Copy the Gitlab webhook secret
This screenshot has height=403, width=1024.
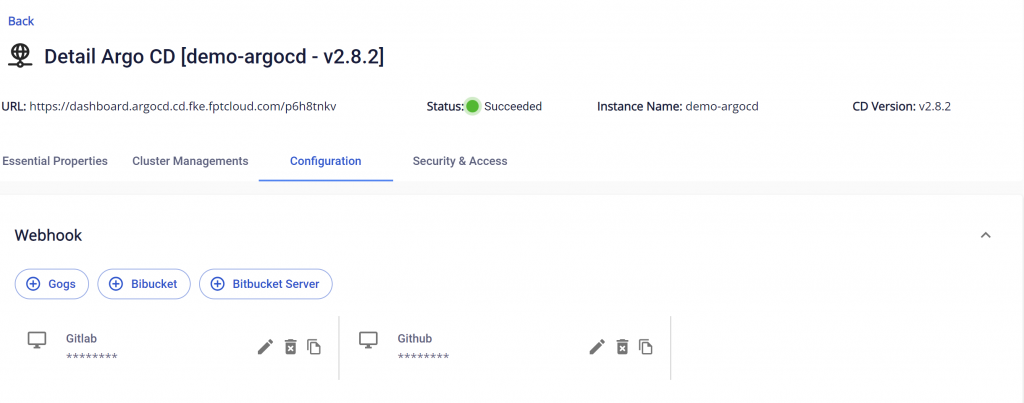coord(314,347)
